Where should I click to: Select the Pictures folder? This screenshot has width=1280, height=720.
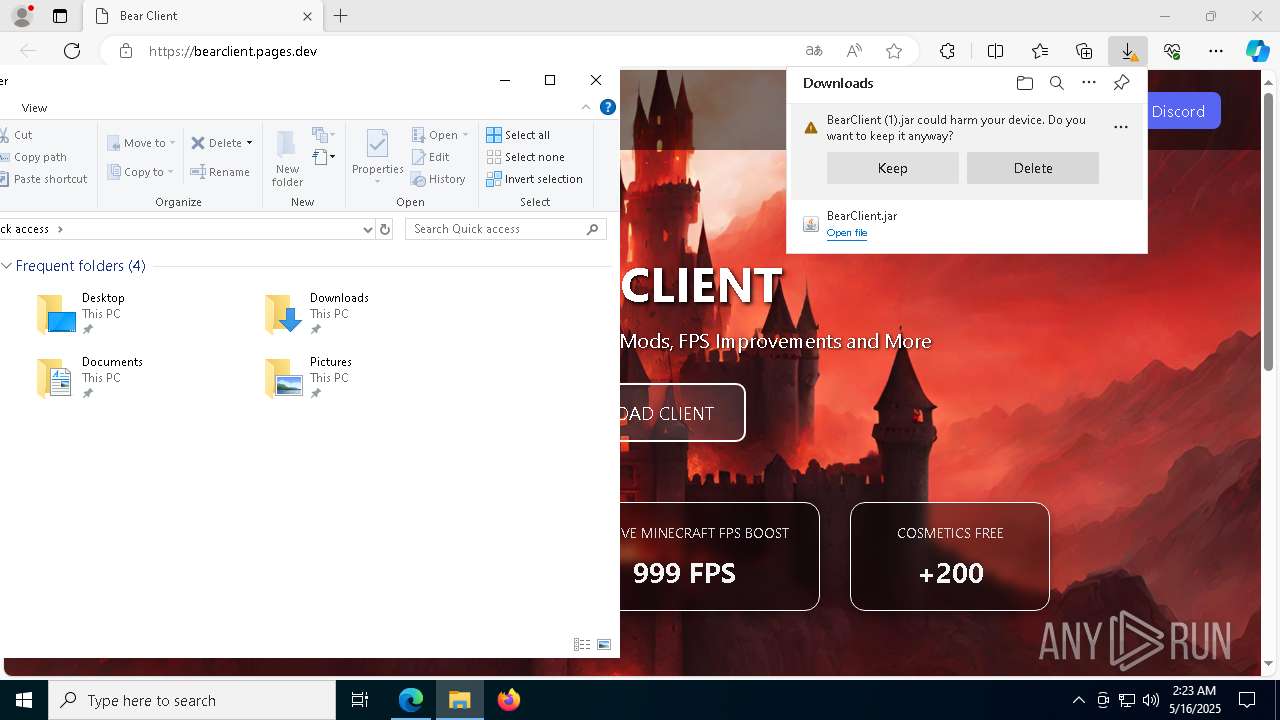click(308, 377)
